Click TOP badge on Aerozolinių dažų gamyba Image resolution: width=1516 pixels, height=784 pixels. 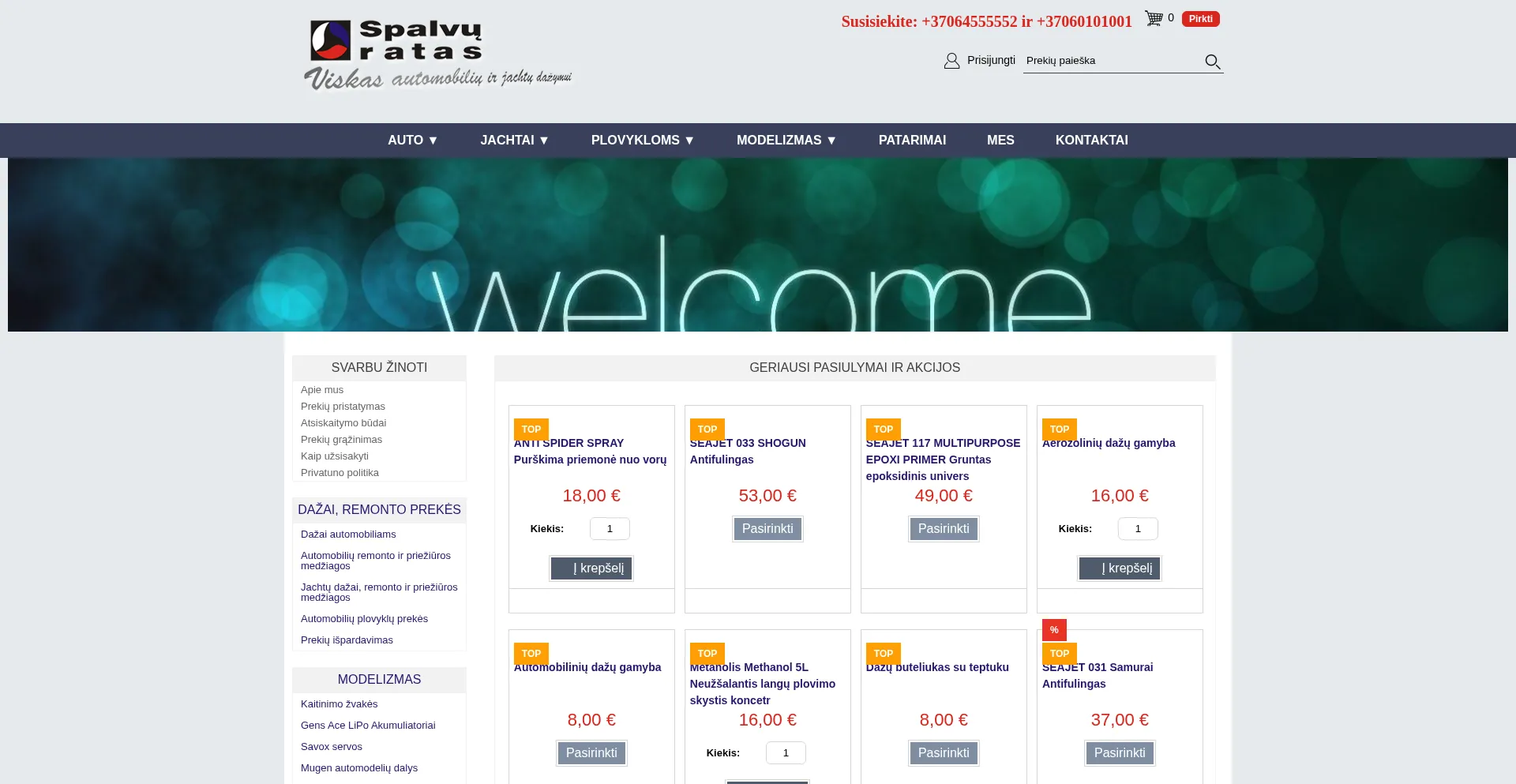(x=1059, y=430)
